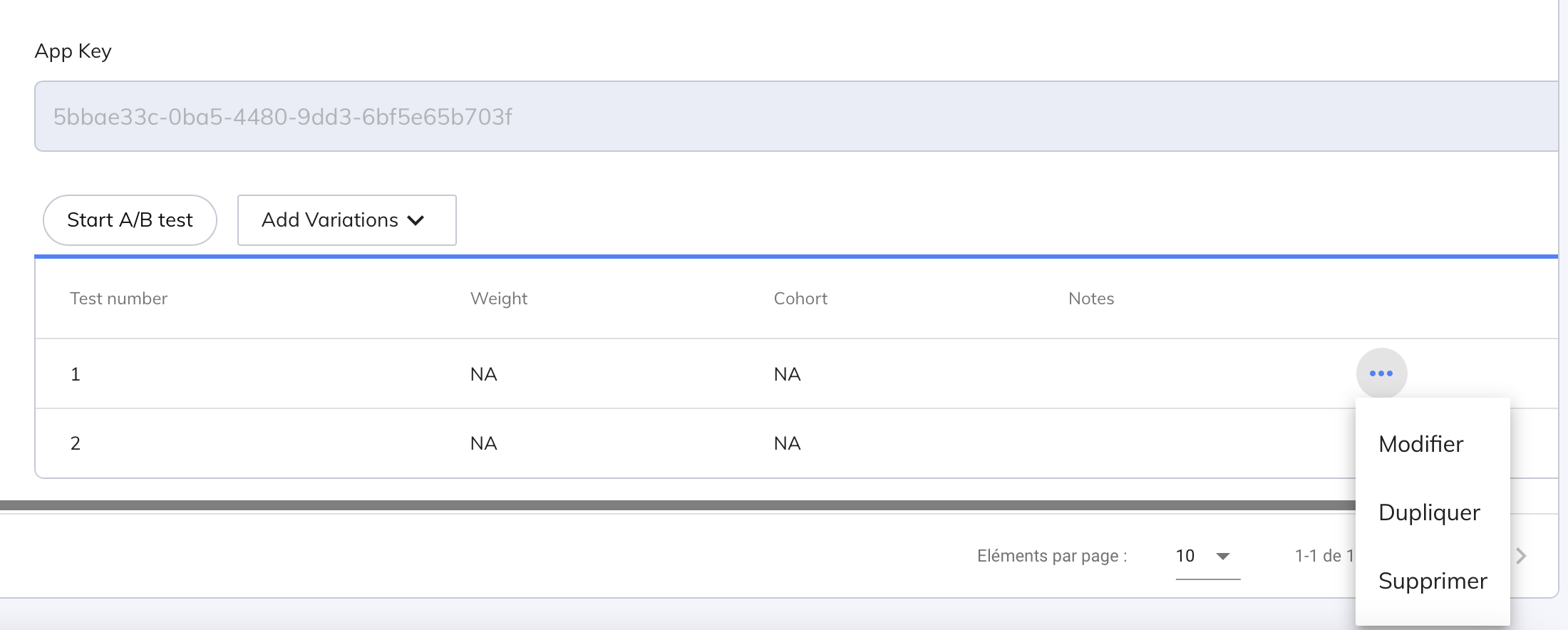1568x630 pixels.
Task: Click the three-dot actions icon in row 1
Action: coord(1381,373)
